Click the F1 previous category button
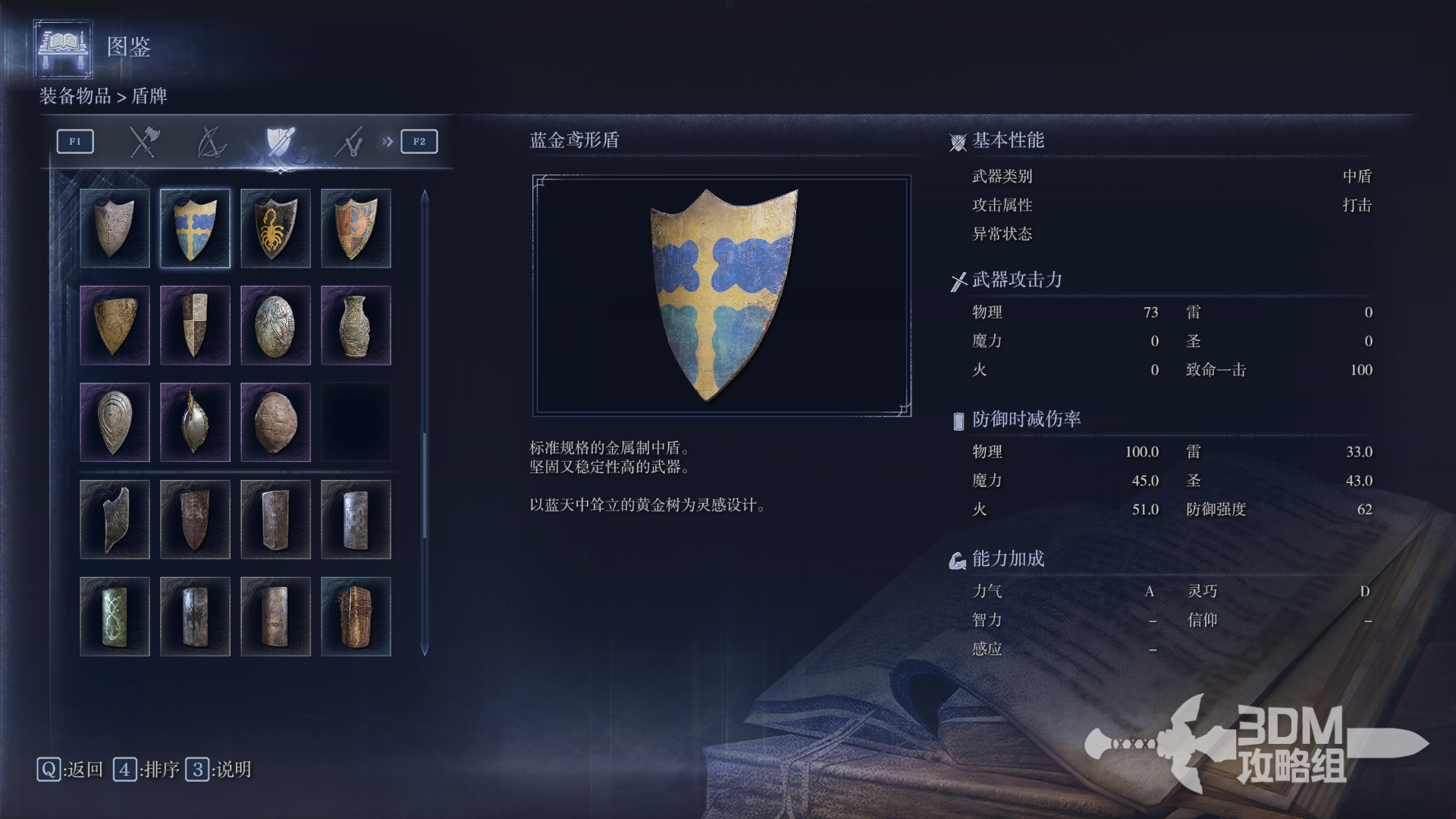Image resolution: width=1456 pixels, height=819 pixels. click(75, 141)
